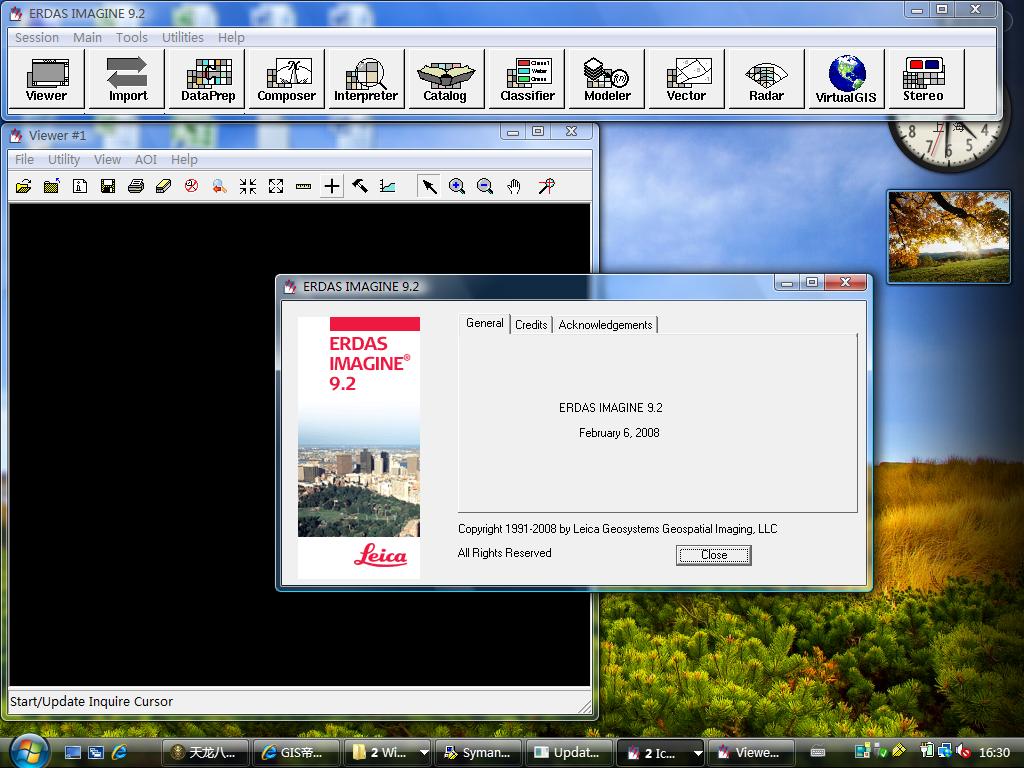Click the taskbar clock showing 16:30
Viewport: 1024px width, 768px height.
pyautogui.click(x=994, y=752)
